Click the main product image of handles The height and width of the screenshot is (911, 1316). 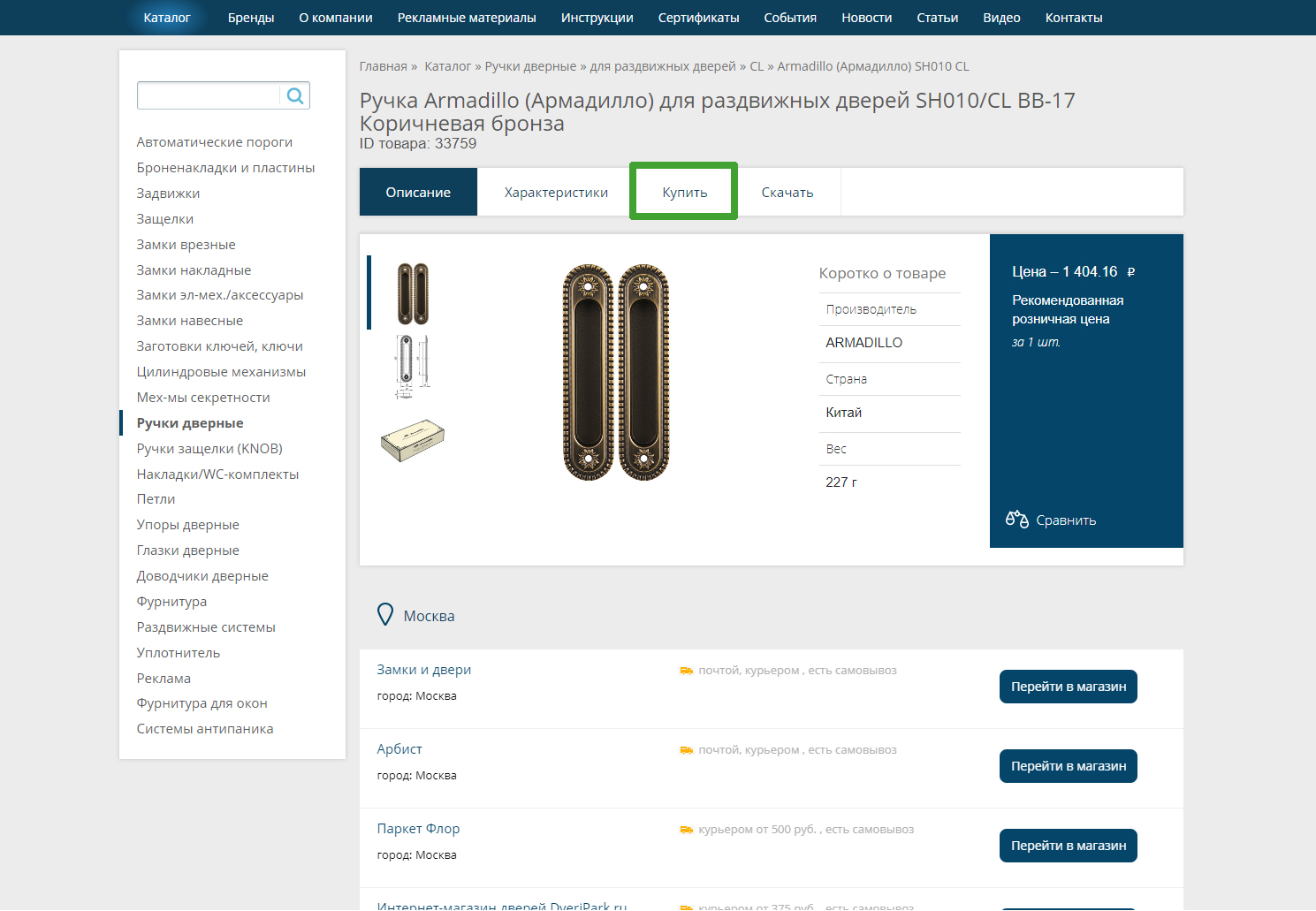616,372
